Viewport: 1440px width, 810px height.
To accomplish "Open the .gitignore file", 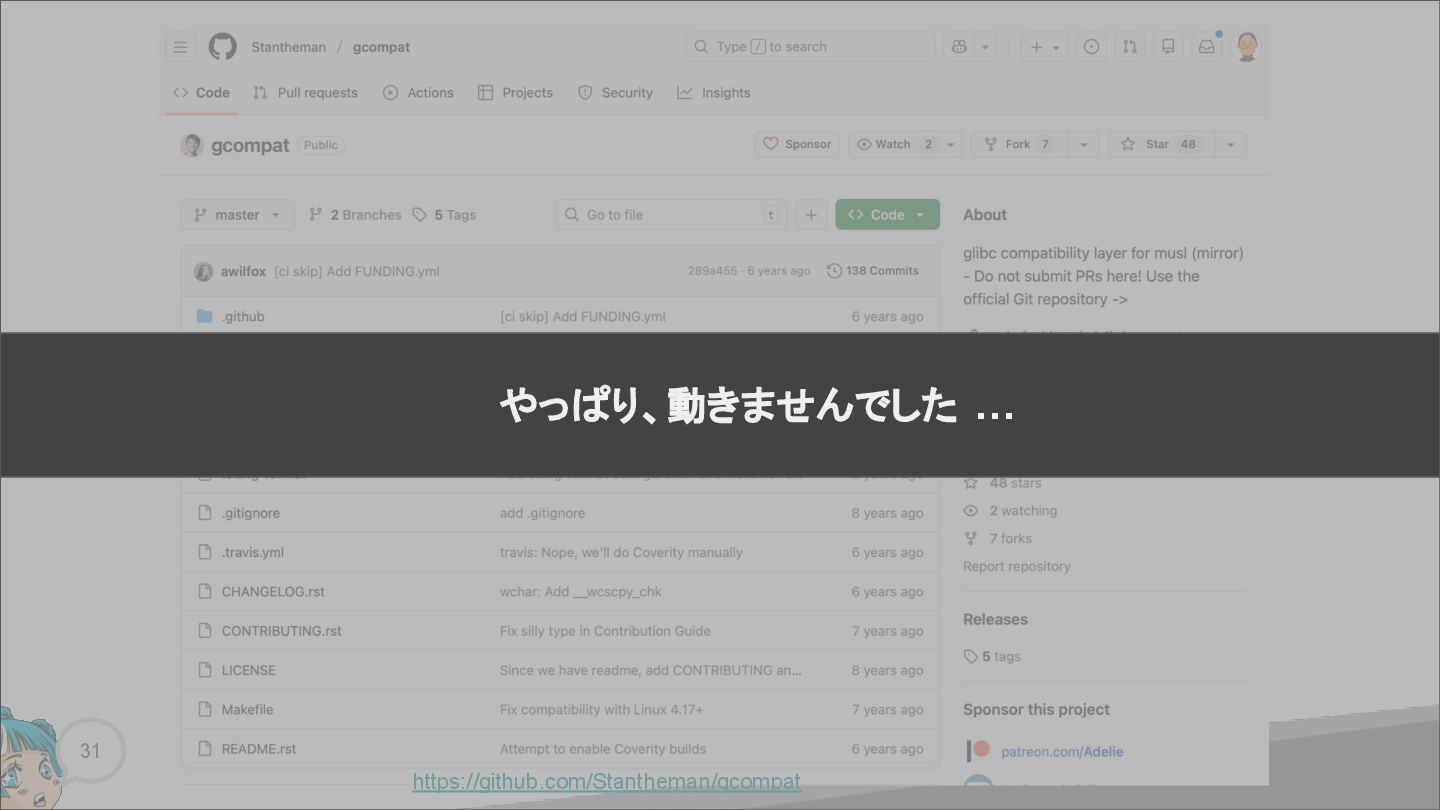I will point(251,512).
